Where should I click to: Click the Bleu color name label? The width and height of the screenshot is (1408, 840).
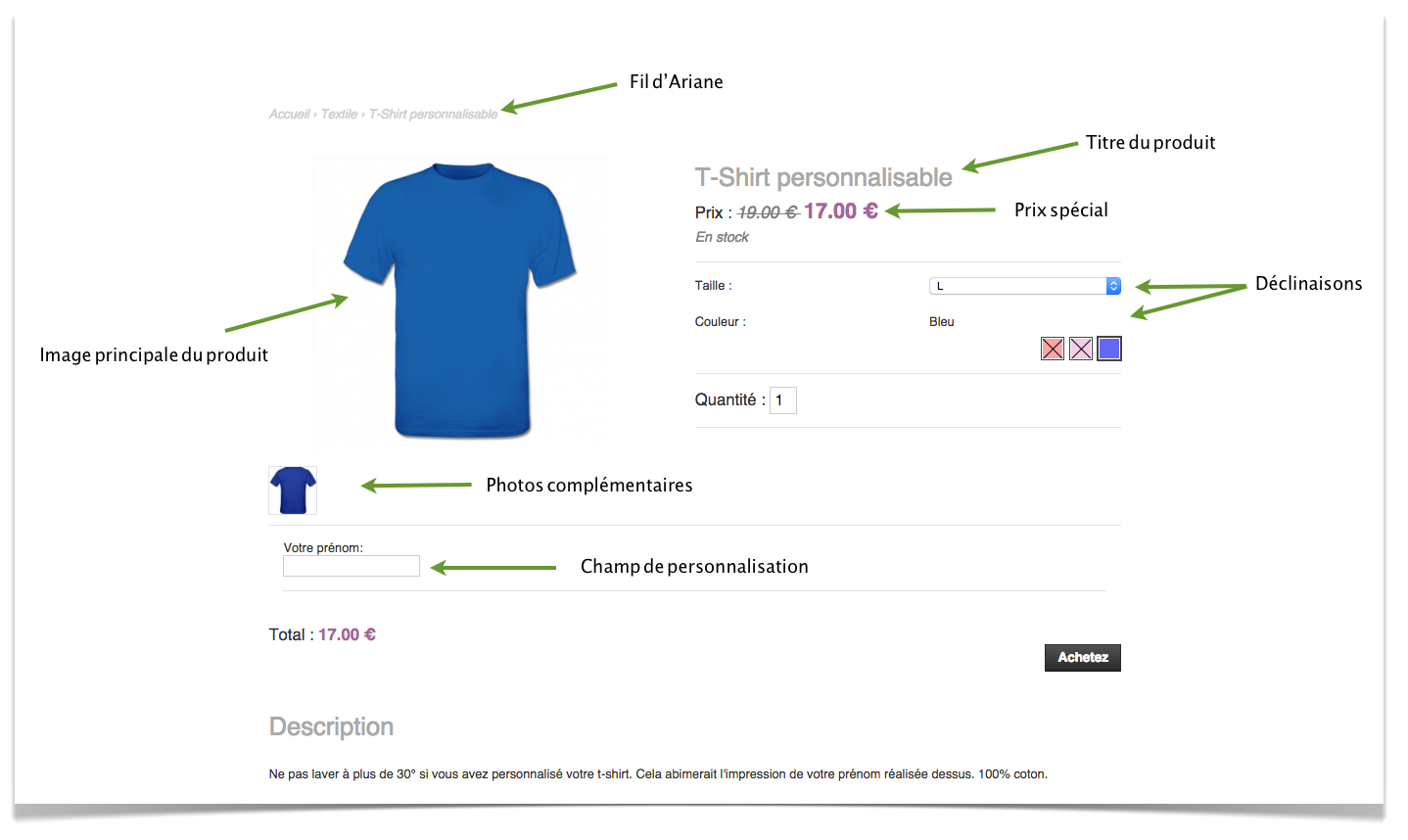point(942,322)
